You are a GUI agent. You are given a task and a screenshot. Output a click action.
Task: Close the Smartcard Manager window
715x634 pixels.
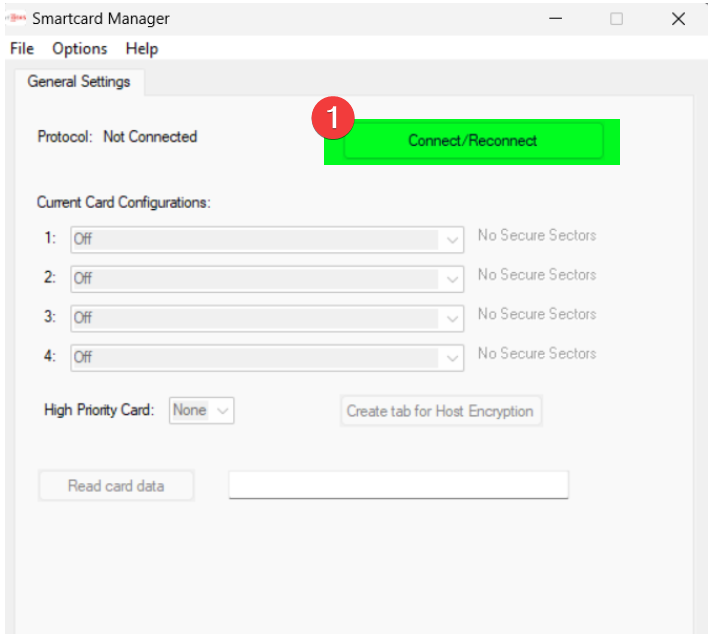(x=679, y=19)
